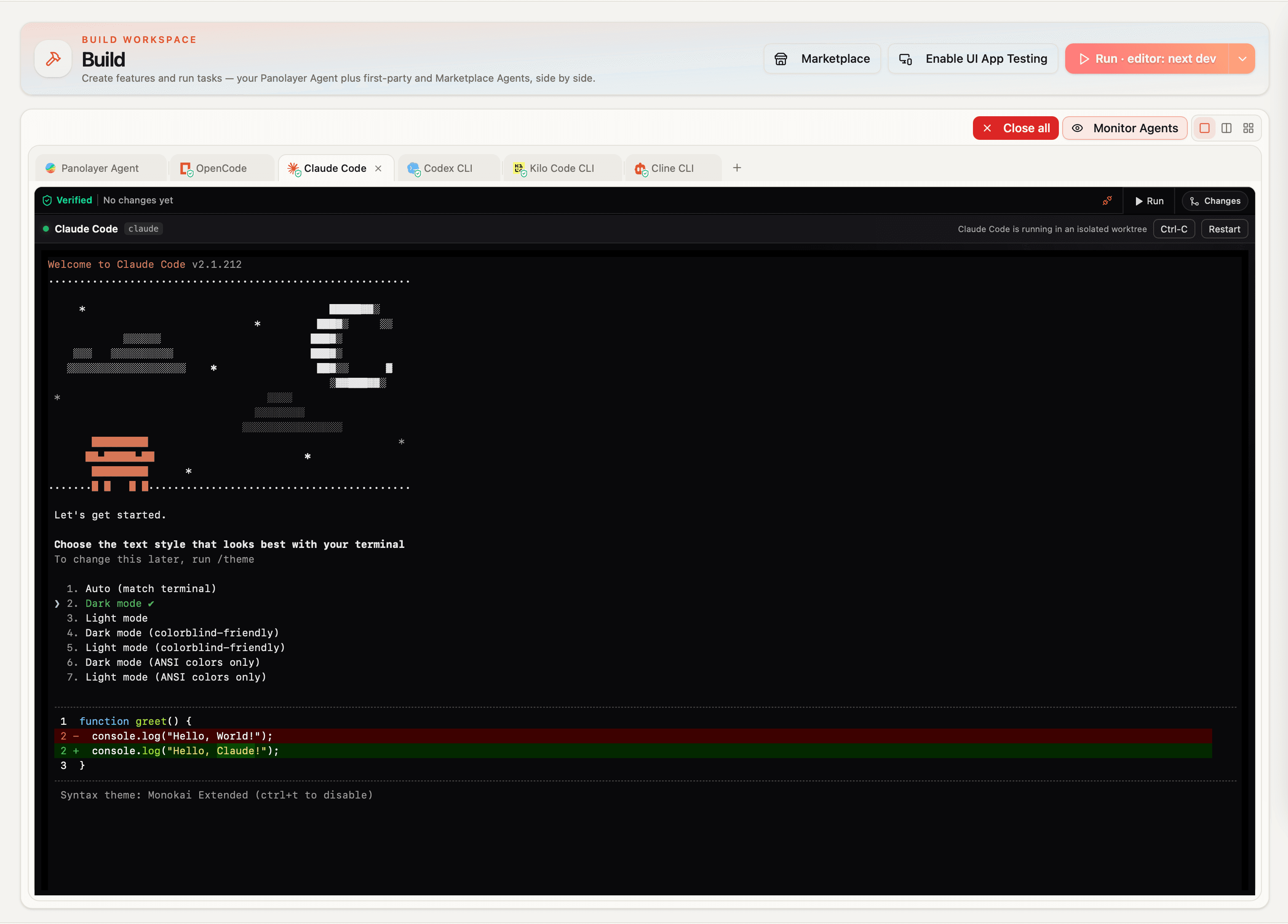The width and height of the screenshot is (1288, 924).
Task: Switch to single-pane layout
Action: tap(1205, 128)
